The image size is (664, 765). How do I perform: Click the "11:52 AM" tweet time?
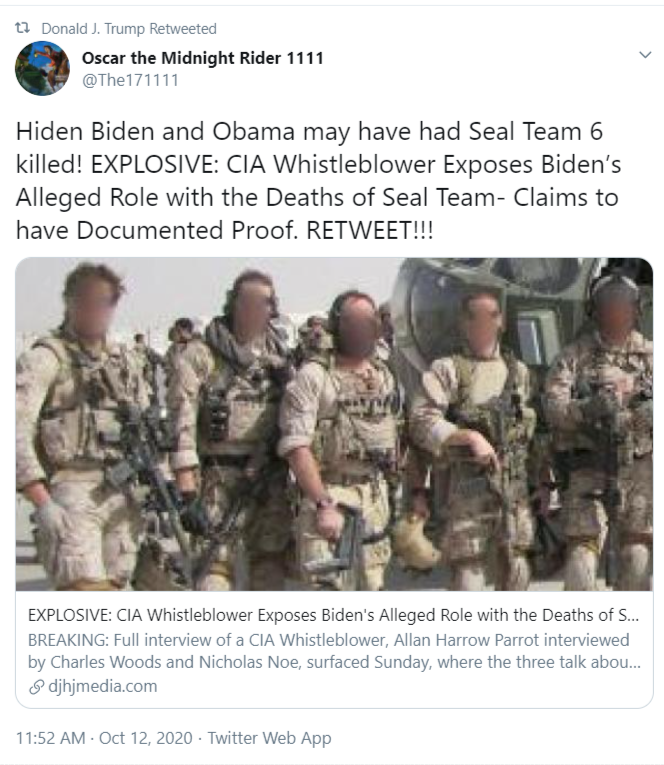(50, 738)
